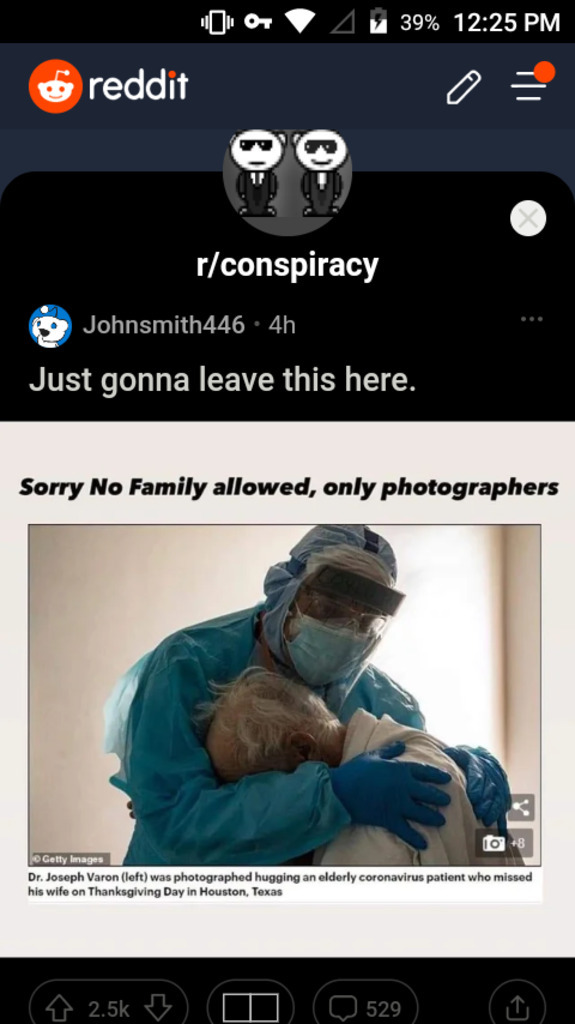575x1024 pixels.
Task: View Johnsmith446 profile via username
Action: [163, 325]
